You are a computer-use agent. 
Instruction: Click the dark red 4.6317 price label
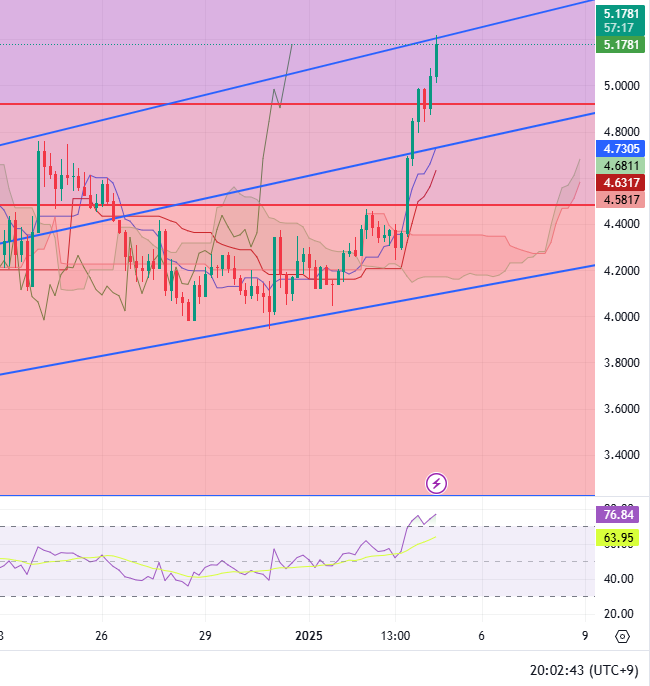tap(620, 182)
